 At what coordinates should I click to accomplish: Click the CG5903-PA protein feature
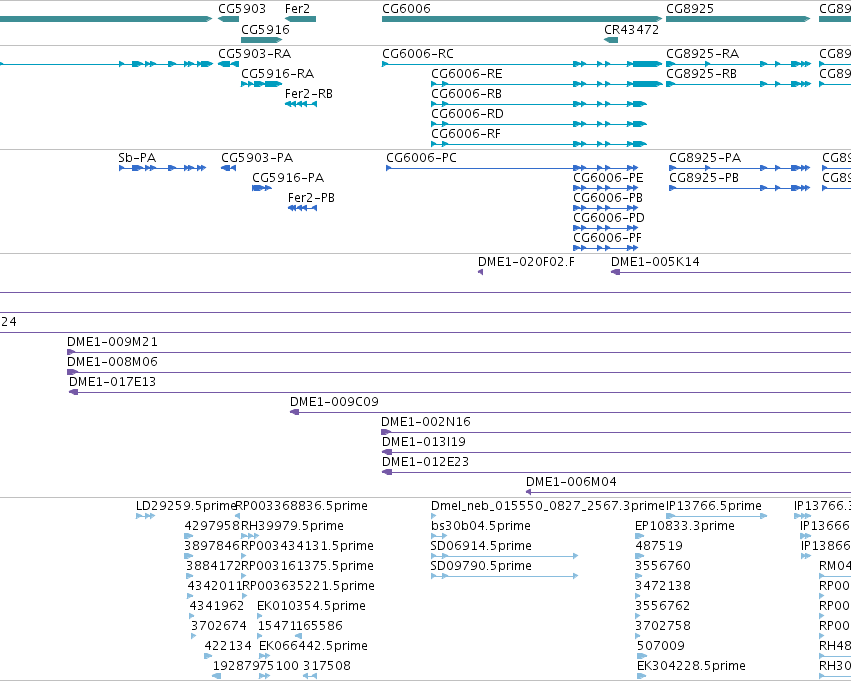[257, 158]
